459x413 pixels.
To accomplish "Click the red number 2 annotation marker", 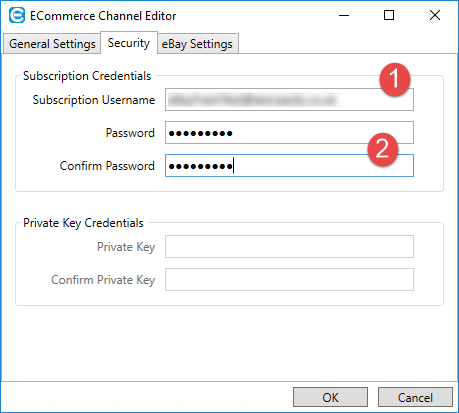I will (x=383, y=149).
